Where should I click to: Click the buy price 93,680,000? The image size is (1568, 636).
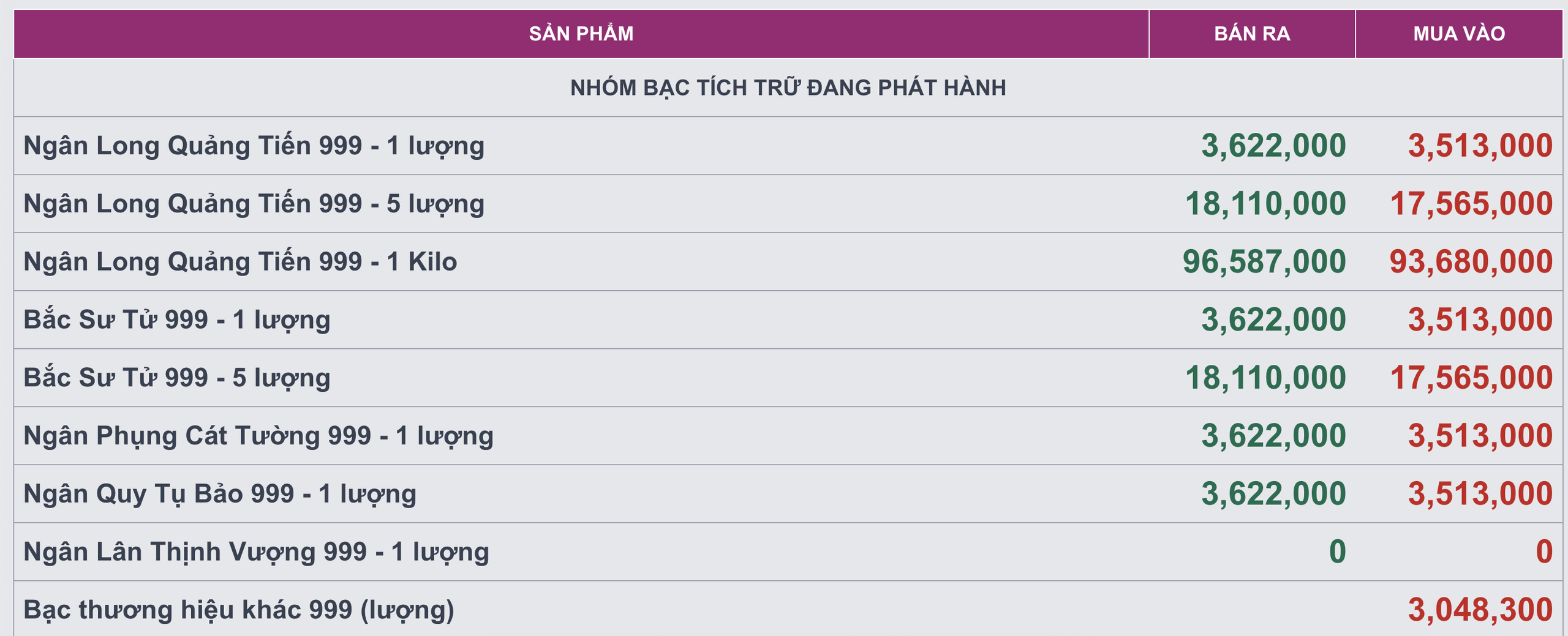[1471, 262]
